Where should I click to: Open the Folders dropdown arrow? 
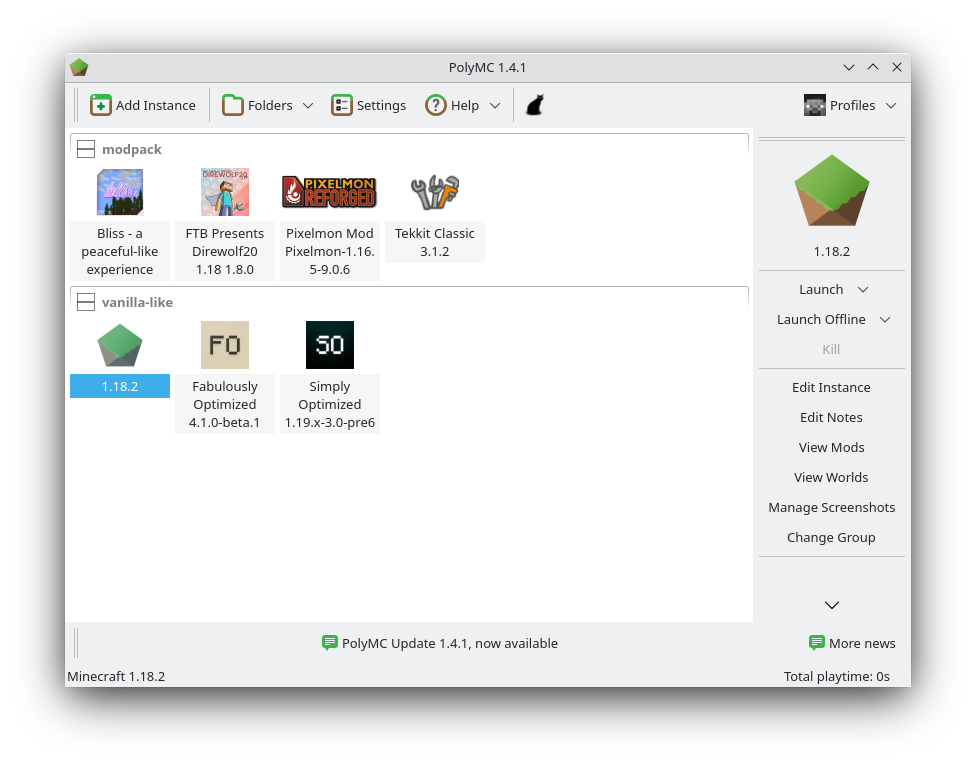point(308,105)
